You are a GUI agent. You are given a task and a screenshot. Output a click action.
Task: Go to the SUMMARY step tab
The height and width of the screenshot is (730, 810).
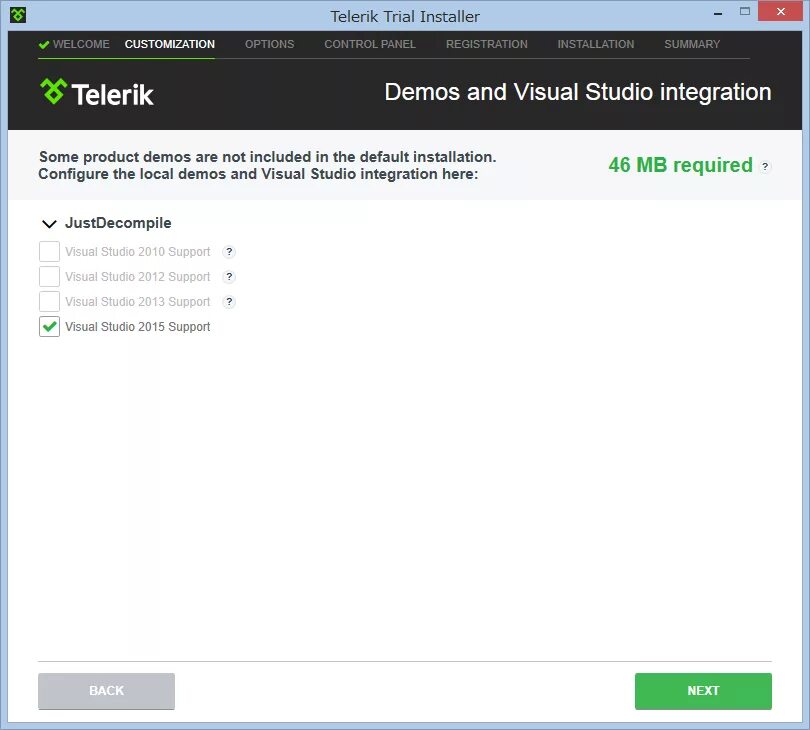692,44
